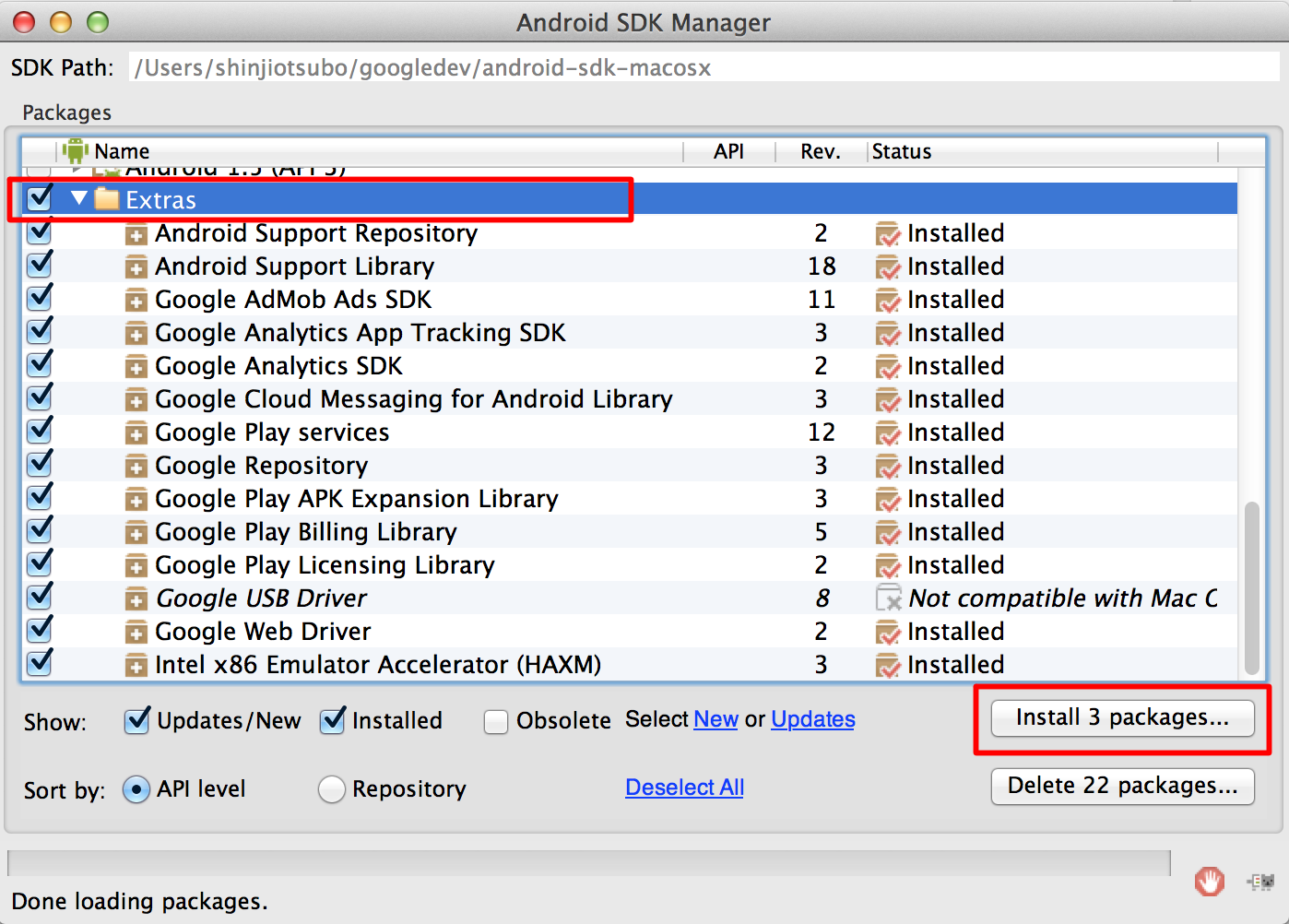Enable the Obsolete show filter checkbox
This screenshot has width=1289, height=924.
[x=496, y=721]
